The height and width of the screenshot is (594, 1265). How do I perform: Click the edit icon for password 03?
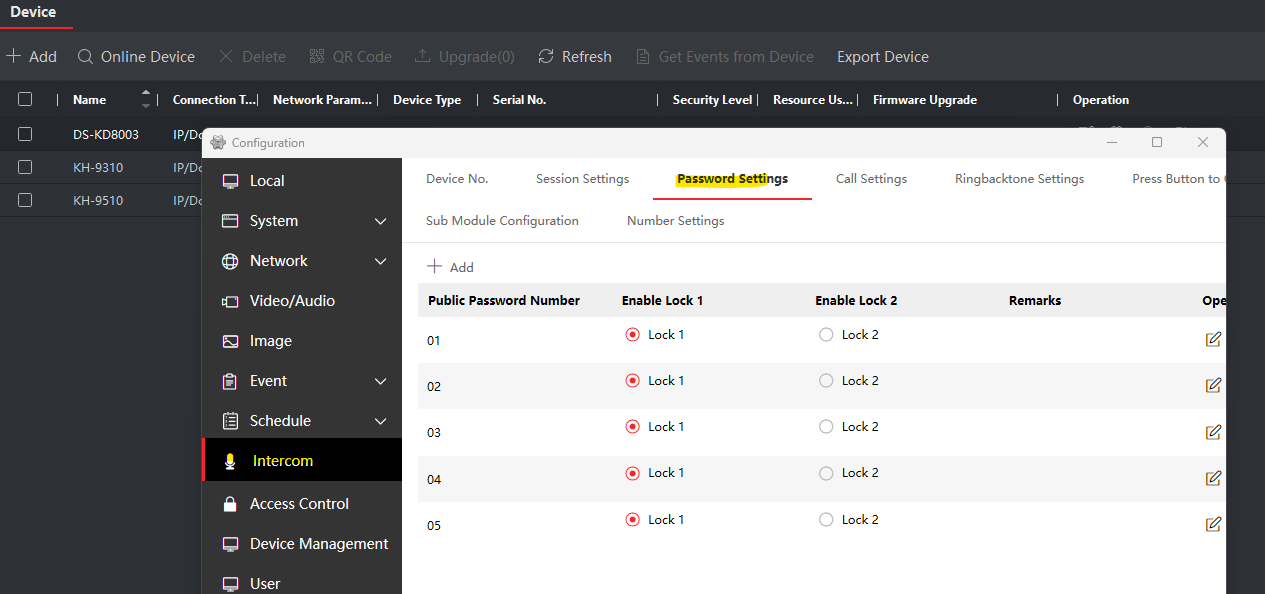coord(1213,432)
